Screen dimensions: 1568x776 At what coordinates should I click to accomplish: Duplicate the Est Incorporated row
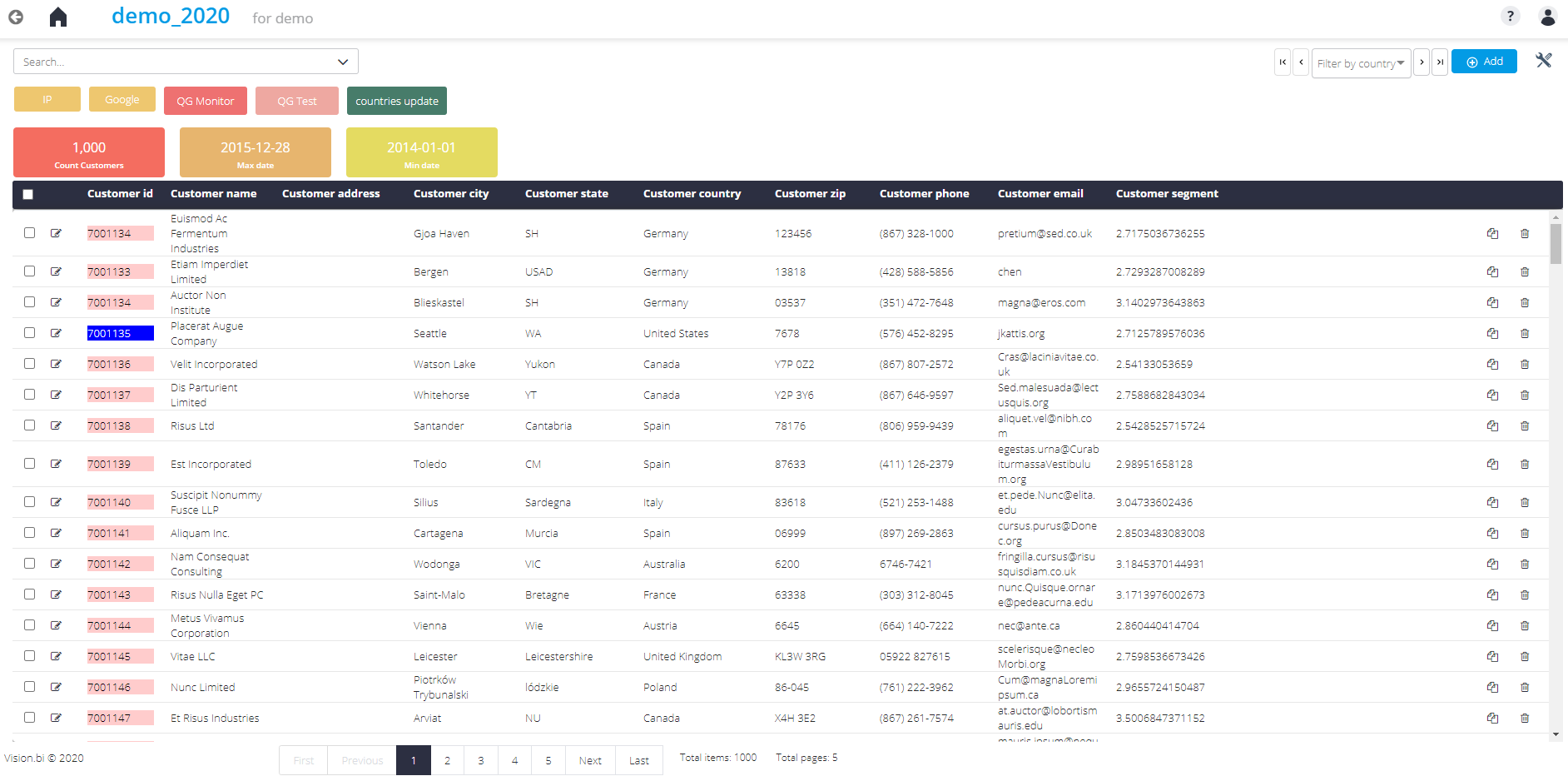(x=1492, y=464)
